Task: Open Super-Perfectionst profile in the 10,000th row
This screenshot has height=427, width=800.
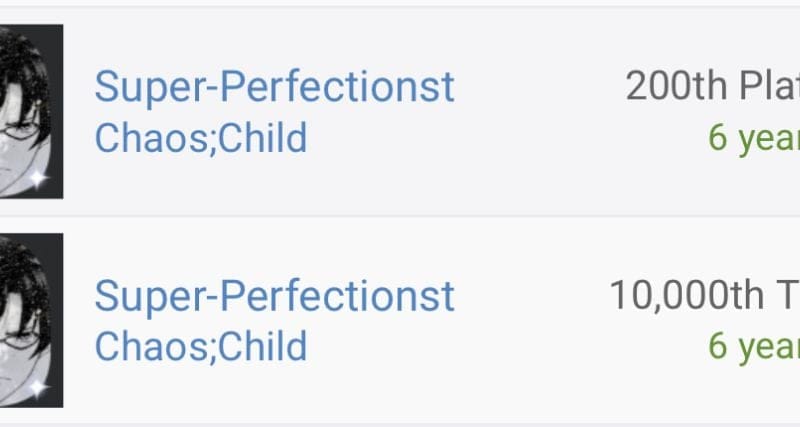Action: click(x=274, y=296)
